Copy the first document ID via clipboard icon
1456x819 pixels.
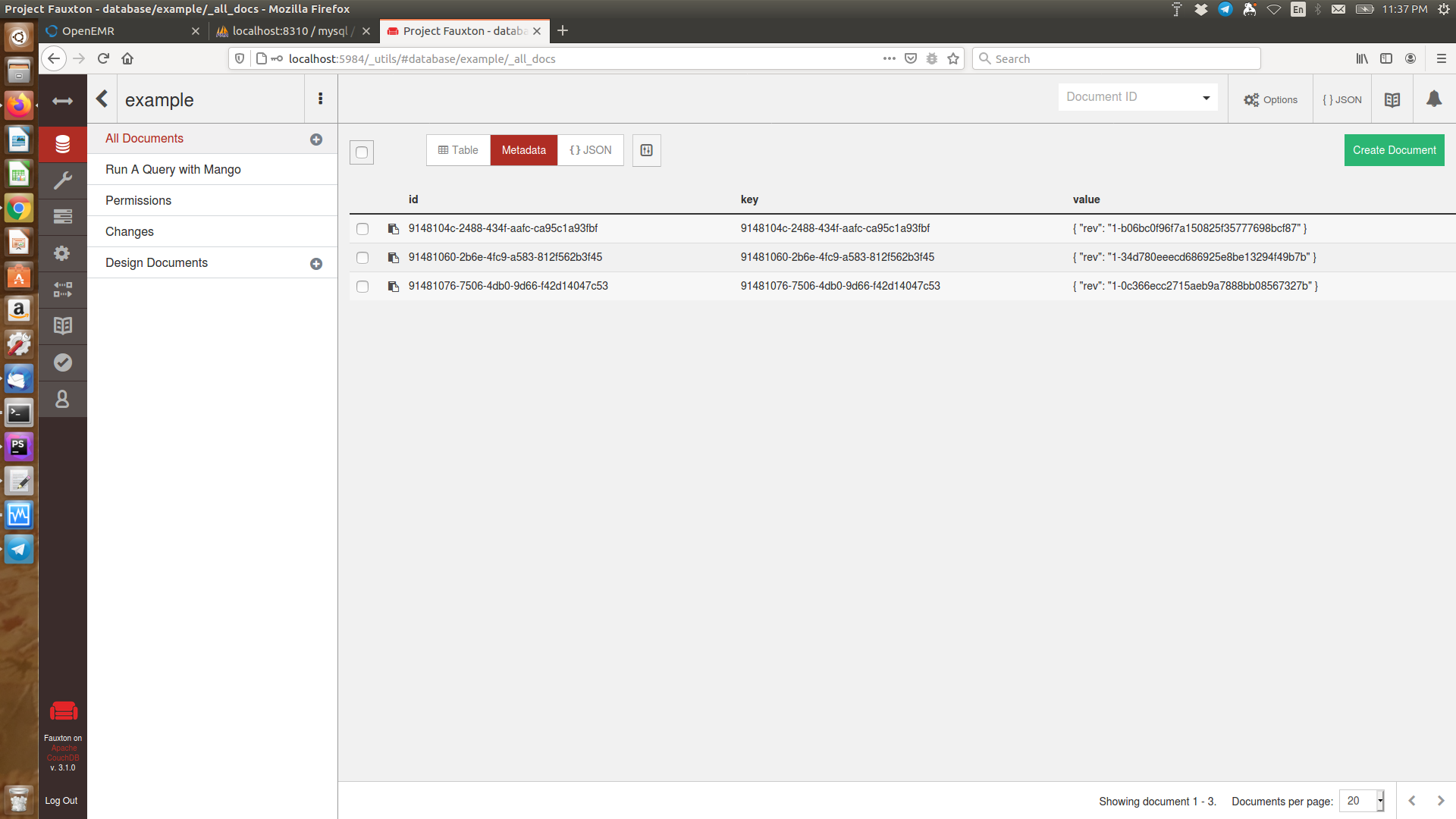click(x=392, y=229)
